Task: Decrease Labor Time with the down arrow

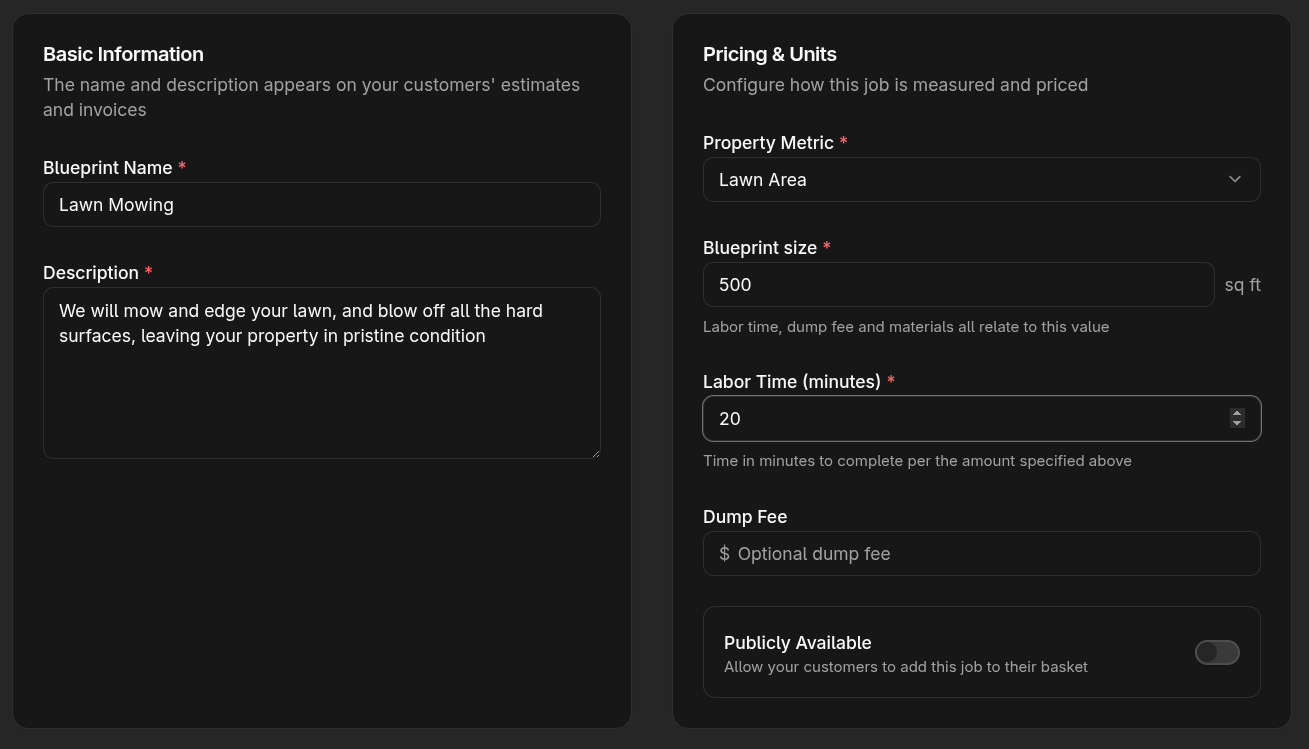Action: [x=1237, y=424]
